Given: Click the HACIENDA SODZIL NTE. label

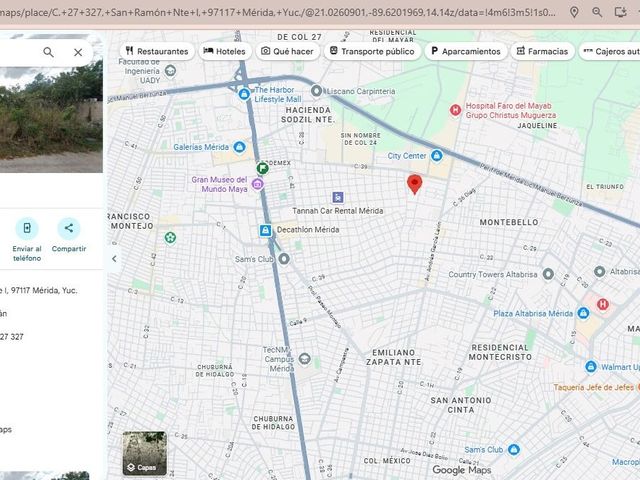Looking at the screenshot, I should [x=308, y=115].
